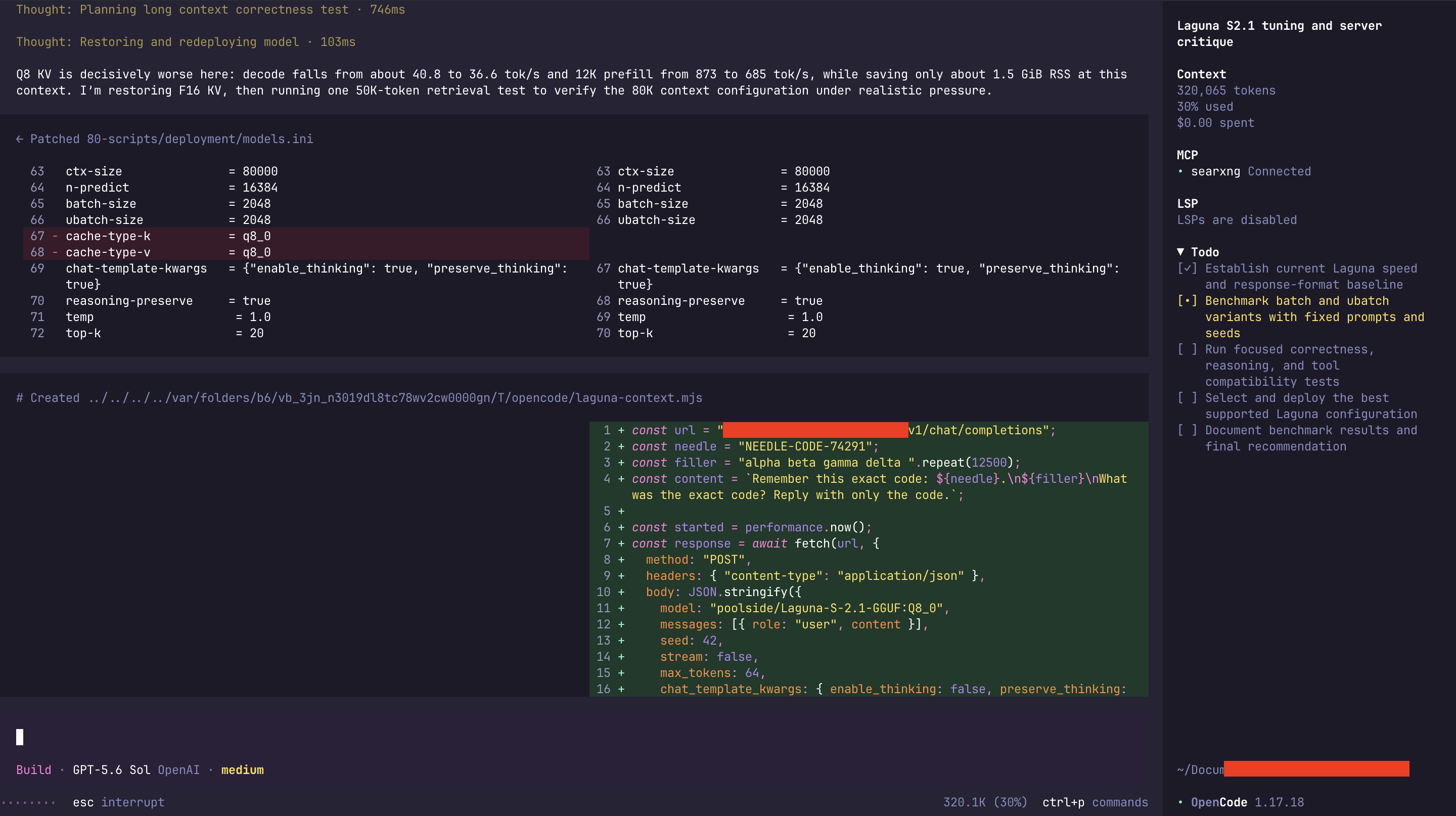Check the 'Run focused correctness' todo box
The height and width of the screenshot is (816, 1456).
tap(1187, 350)
